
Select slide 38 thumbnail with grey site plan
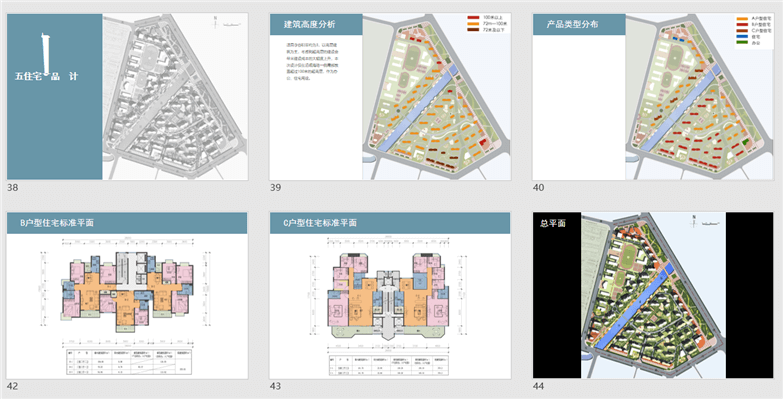click(x=127, y=96)
